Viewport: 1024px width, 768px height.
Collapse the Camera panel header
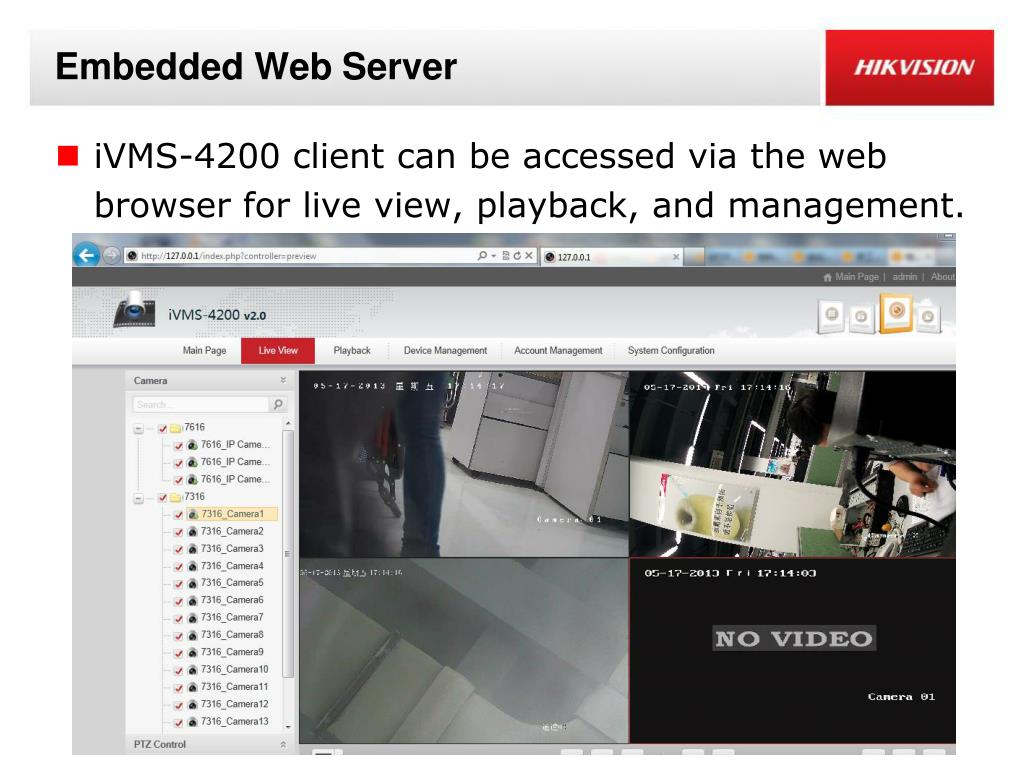point(283,380)
